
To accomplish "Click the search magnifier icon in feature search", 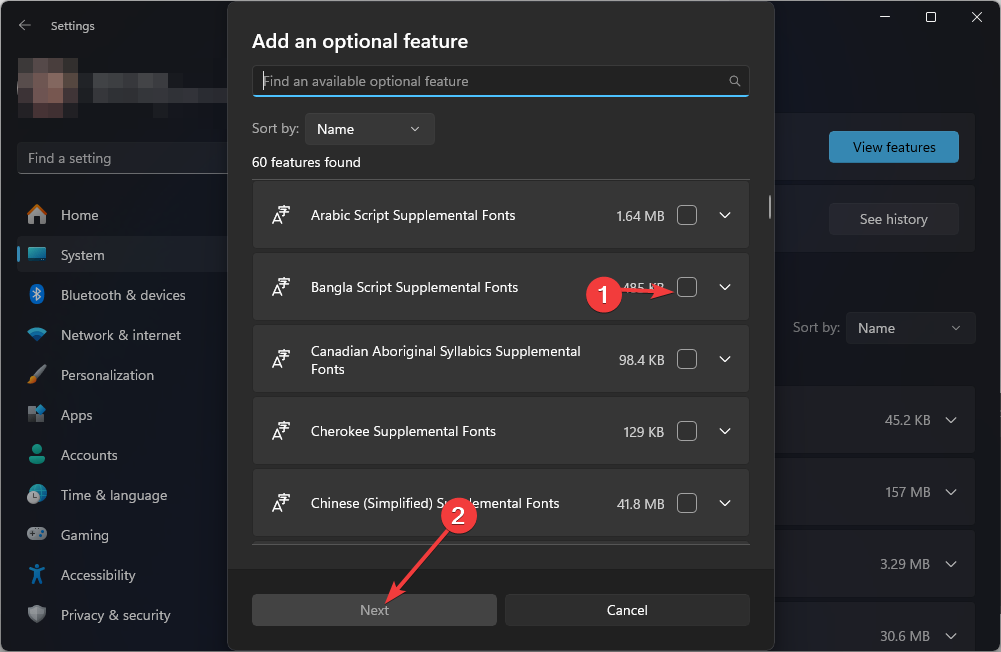I will [735, 81].
